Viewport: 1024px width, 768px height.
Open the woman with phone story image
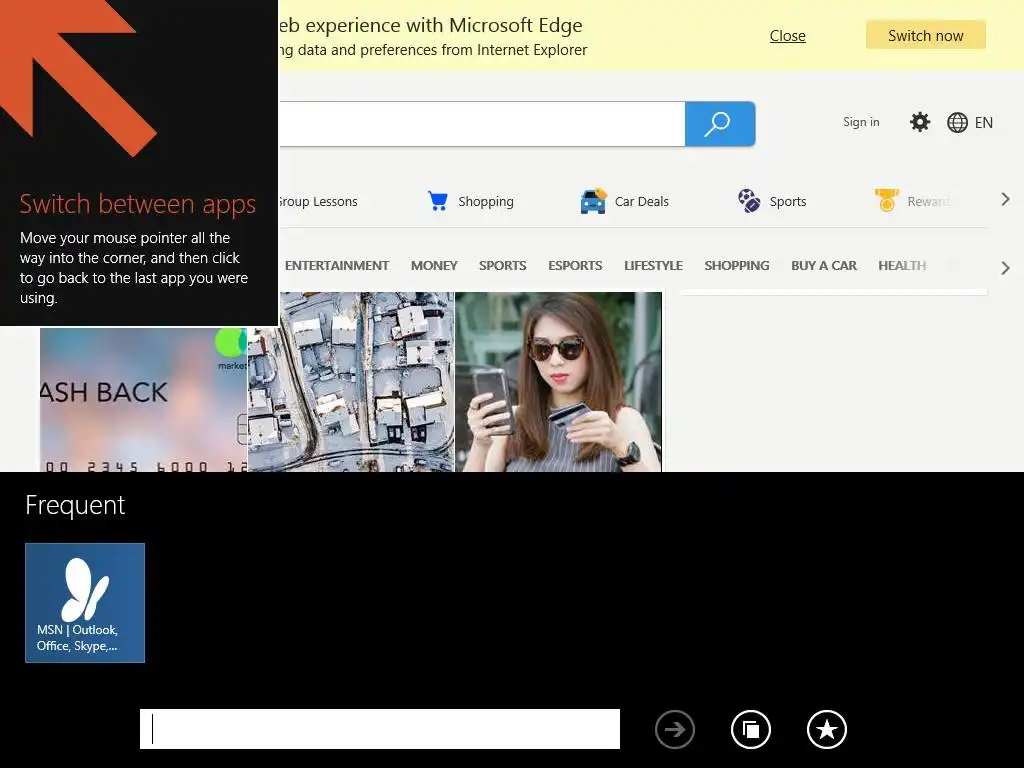(558, 382)
